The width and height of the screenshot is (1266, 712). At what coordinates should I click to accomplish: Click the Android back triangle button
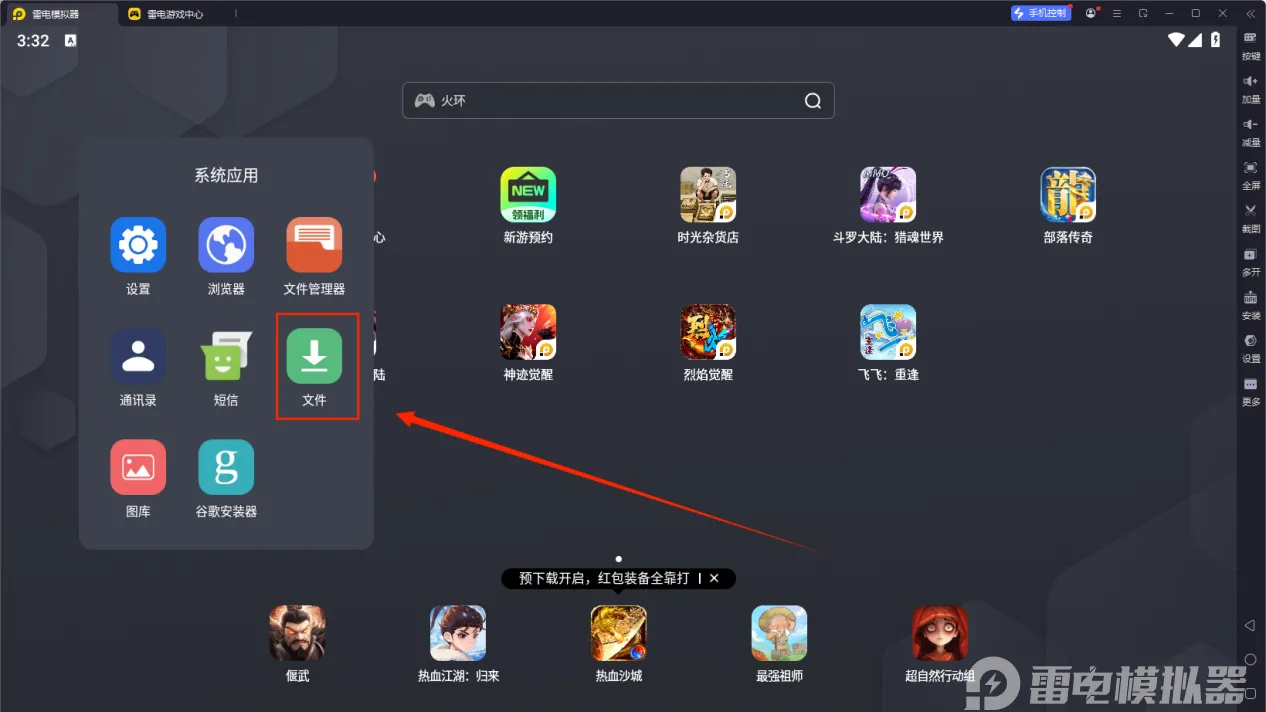click(1250, 625)
